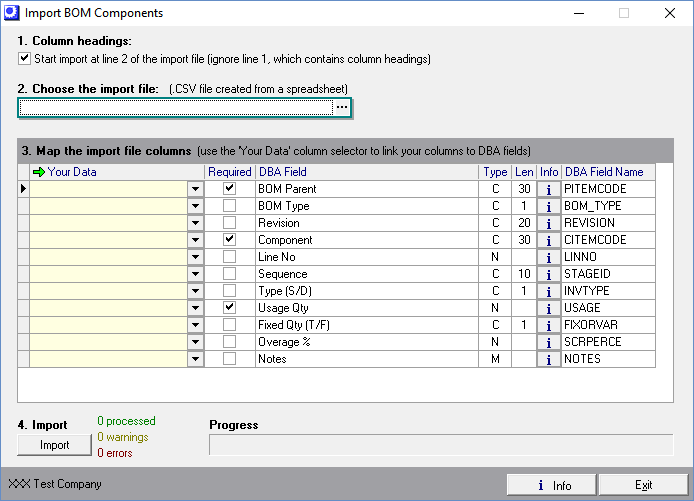Uncheck Start import at line 2 checkbox
This screenshot has height=501, width=694.
[x=24, y=58]
